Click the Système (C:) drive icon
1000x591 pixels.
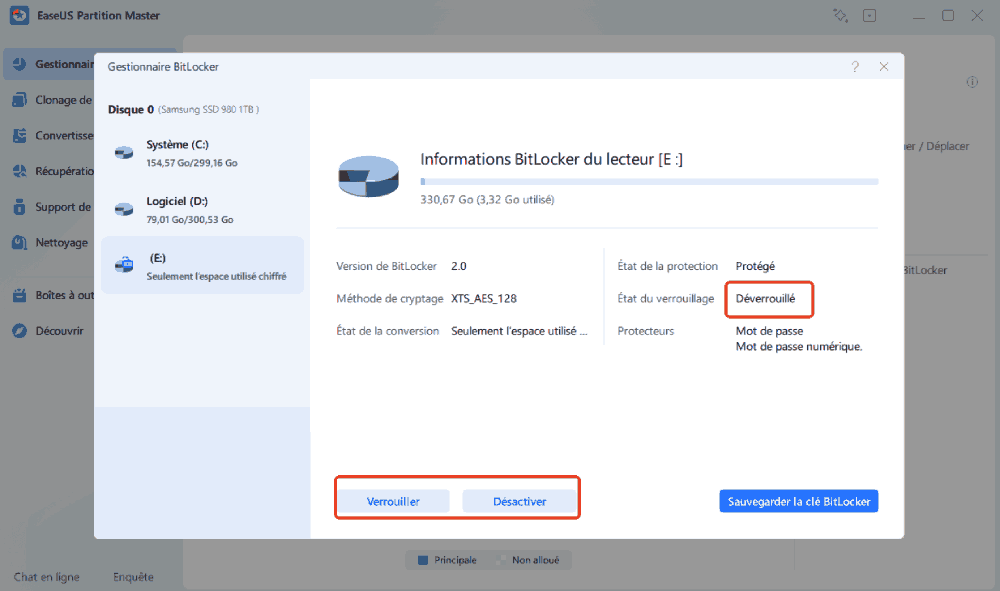pyautogui.click(x=124, y=152)
